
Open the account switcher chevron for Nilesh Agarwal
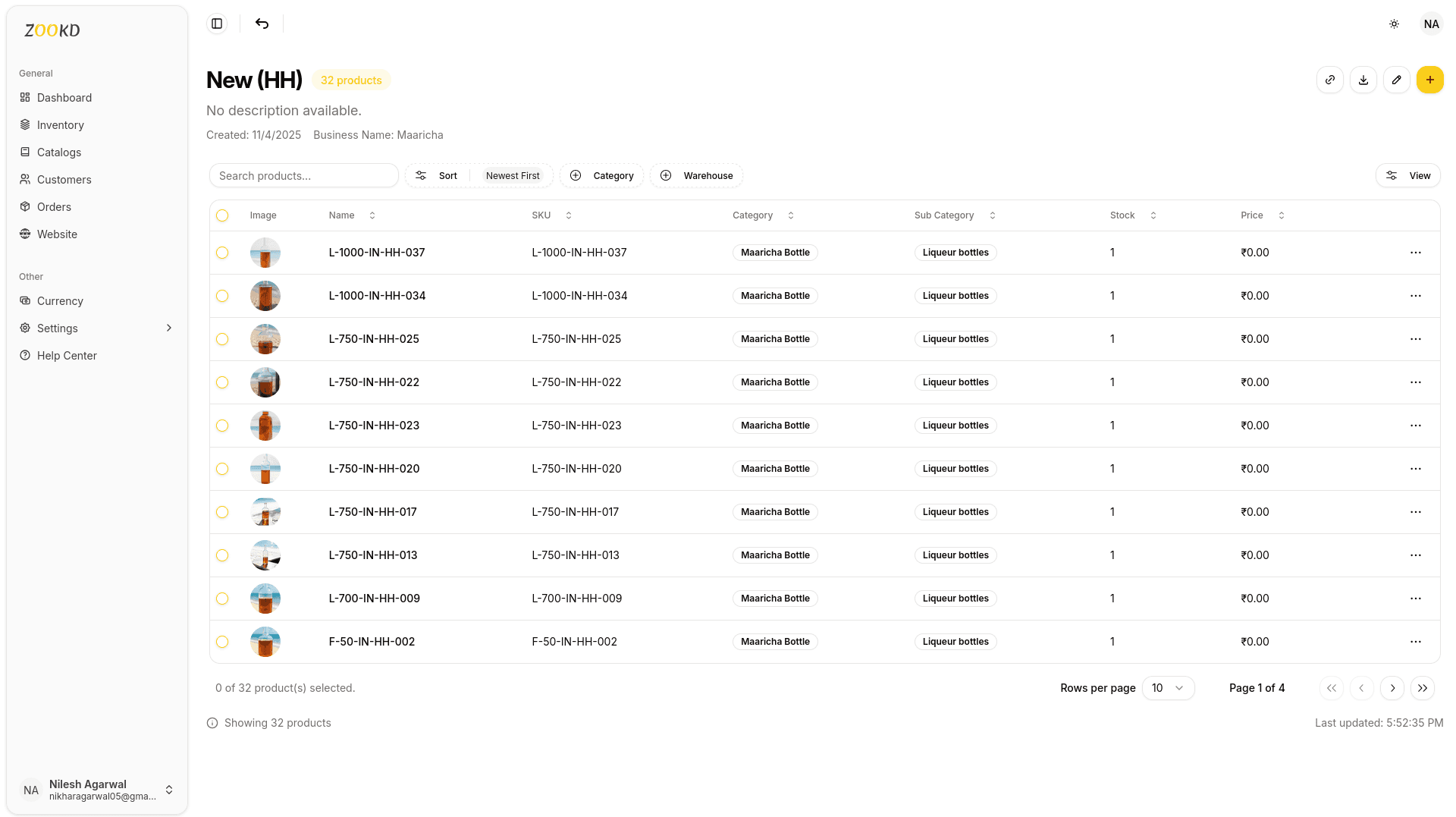[169, 789]
